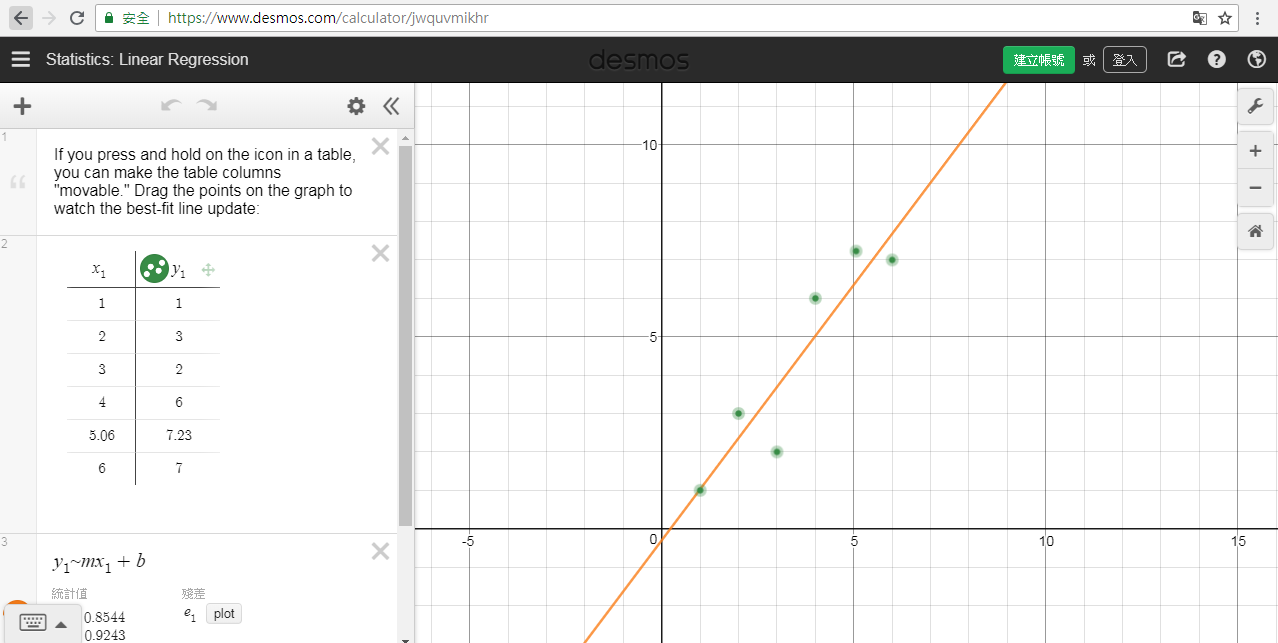This screenshot has height=643, width=1278.
Task: Delete the table expression
Action: click(380, 254)
